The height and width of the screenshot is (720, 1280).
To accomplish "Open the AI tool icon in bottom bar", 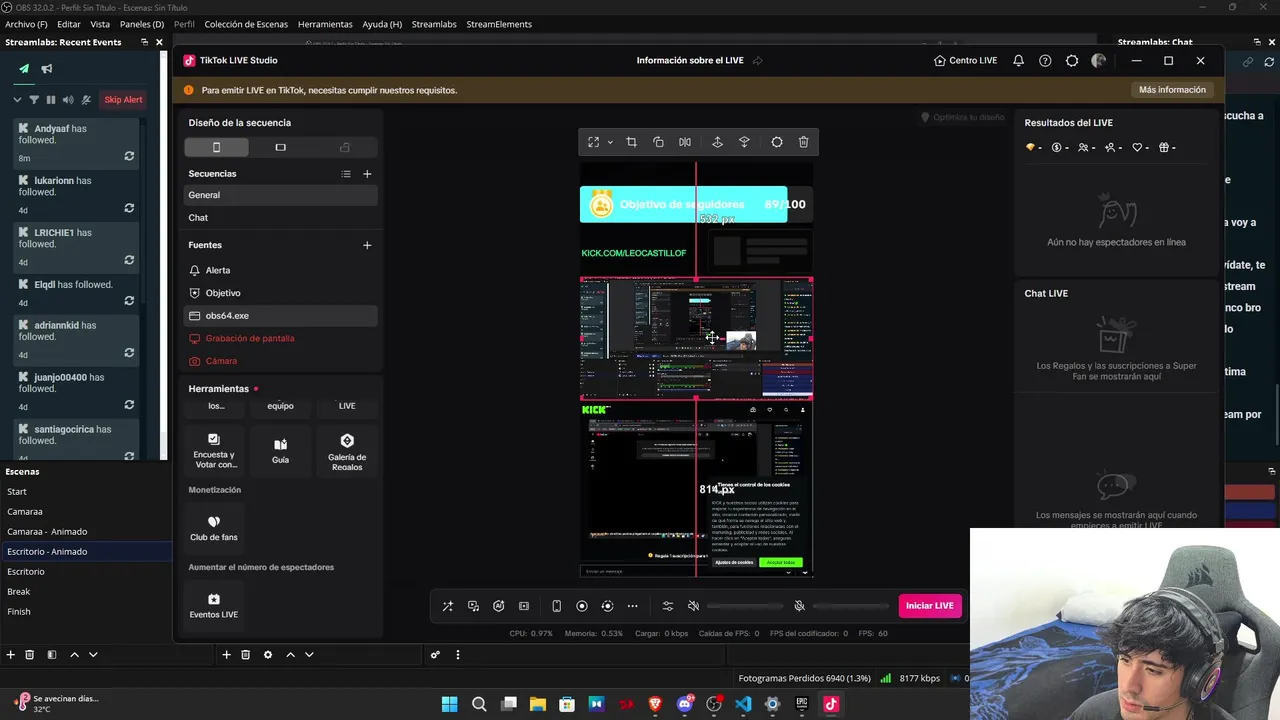I will click(498, 606).
